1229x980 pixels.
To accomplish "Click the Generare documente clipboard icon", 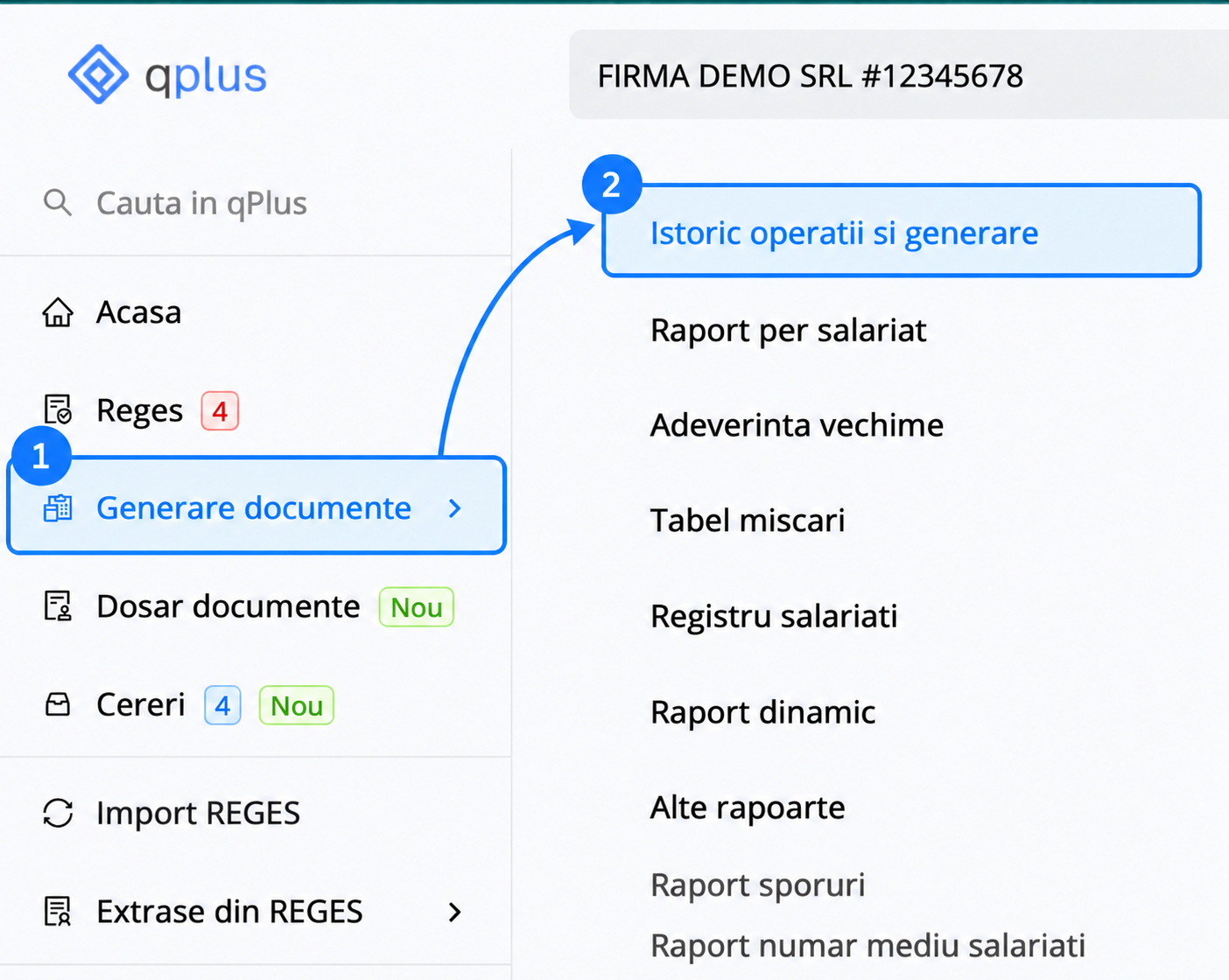I will [58, 508].
